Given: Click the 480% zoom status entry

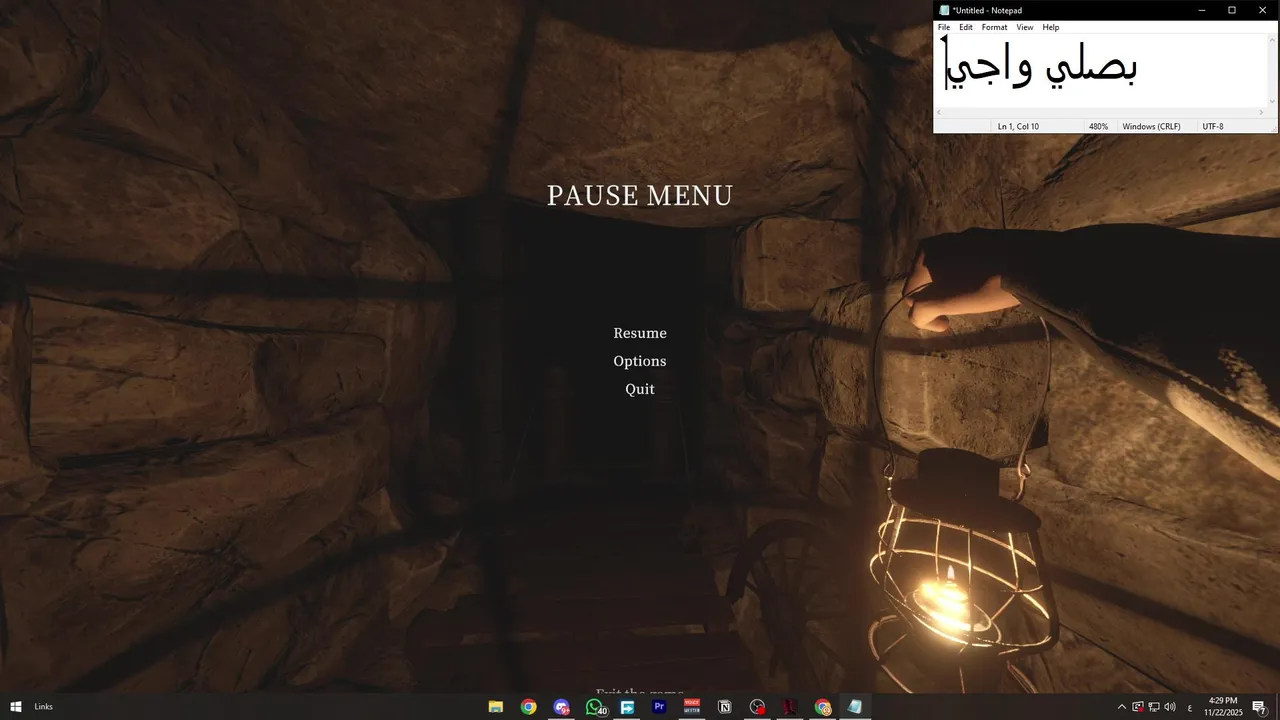Looking at the screenshot, I should pos(1098,126).
